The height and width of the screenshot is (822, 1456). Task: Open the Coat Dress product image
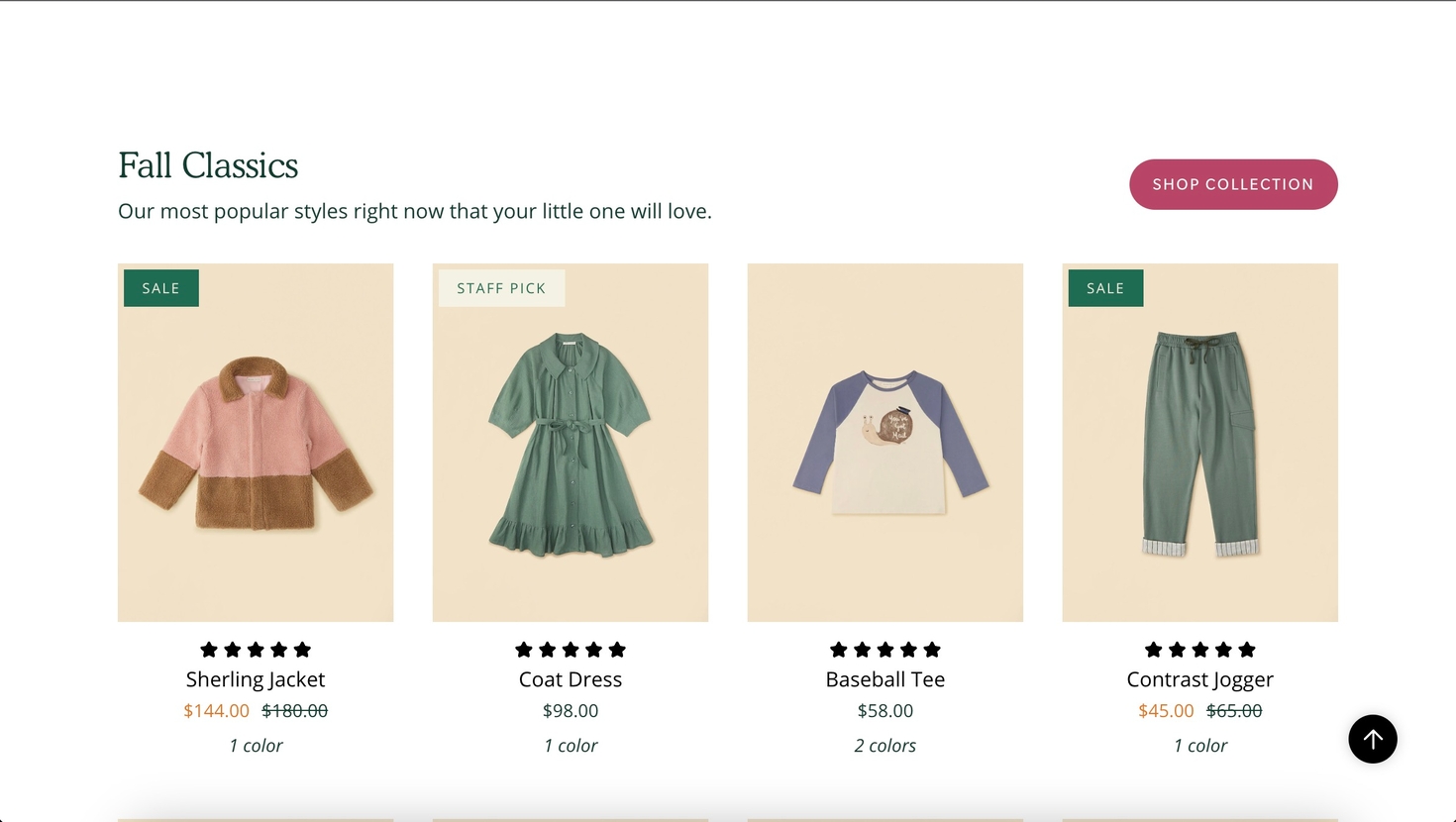point(571,443)
